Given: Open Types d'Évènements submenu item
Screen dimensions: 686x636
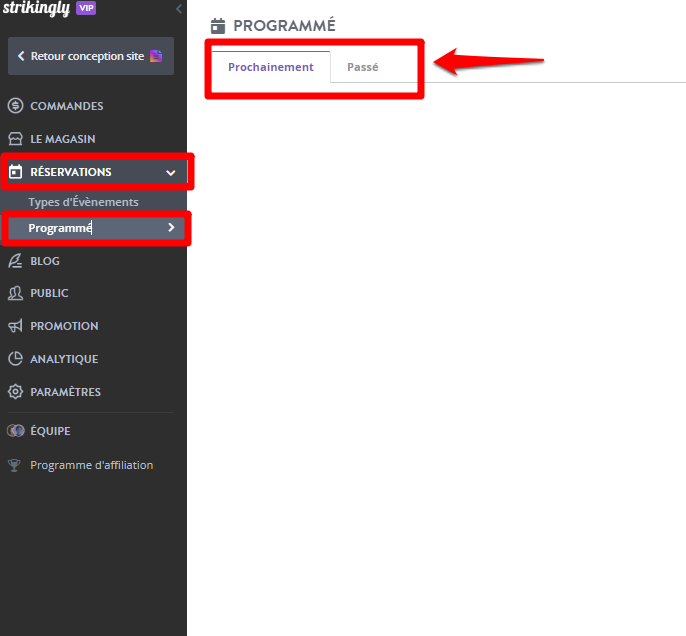Looking at the screenshot, I should point(83,202).
